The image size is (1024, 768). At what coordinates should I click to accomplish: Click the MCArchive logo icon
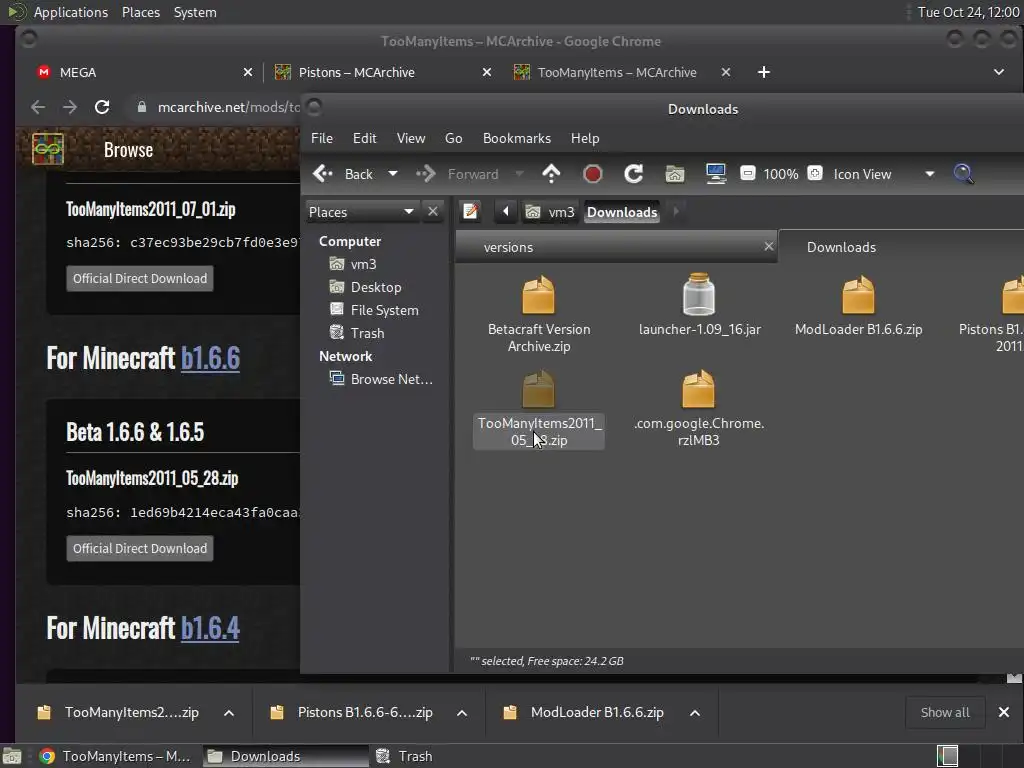click(x=48, y=150)
